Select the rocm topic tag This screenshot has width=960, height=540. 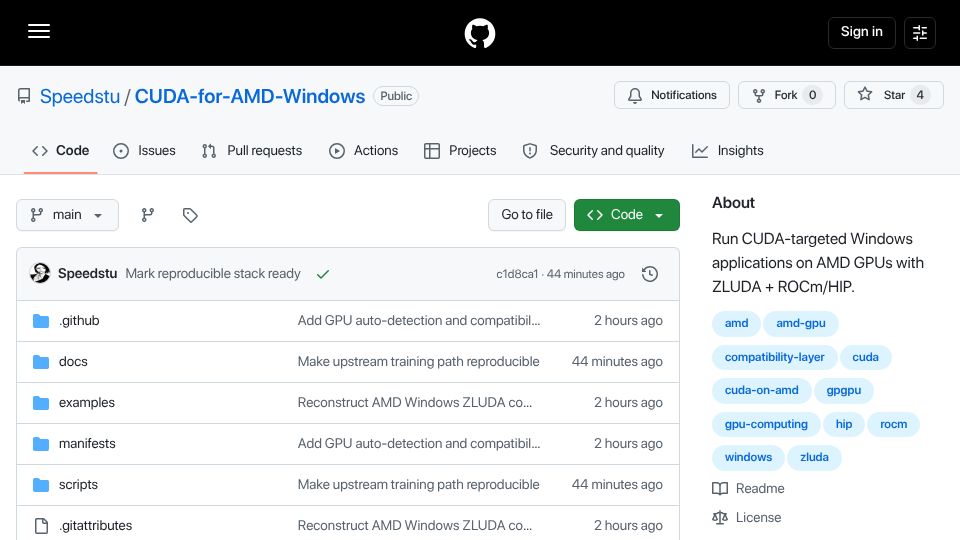893,424
